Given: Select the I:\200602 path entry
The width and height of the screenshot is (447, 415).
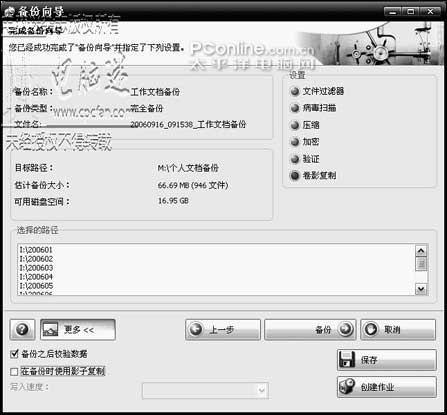Looking at the screenshot, I should pos(36,259).
